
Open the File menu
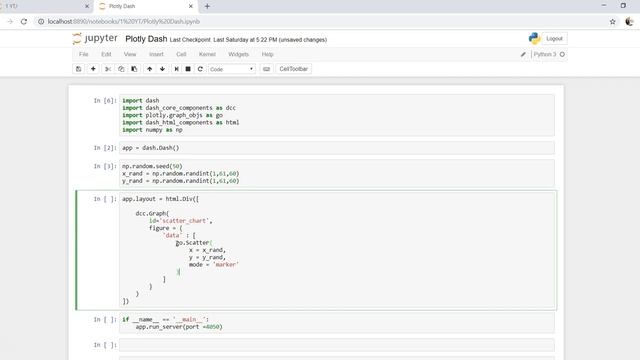tap(84, 54)
